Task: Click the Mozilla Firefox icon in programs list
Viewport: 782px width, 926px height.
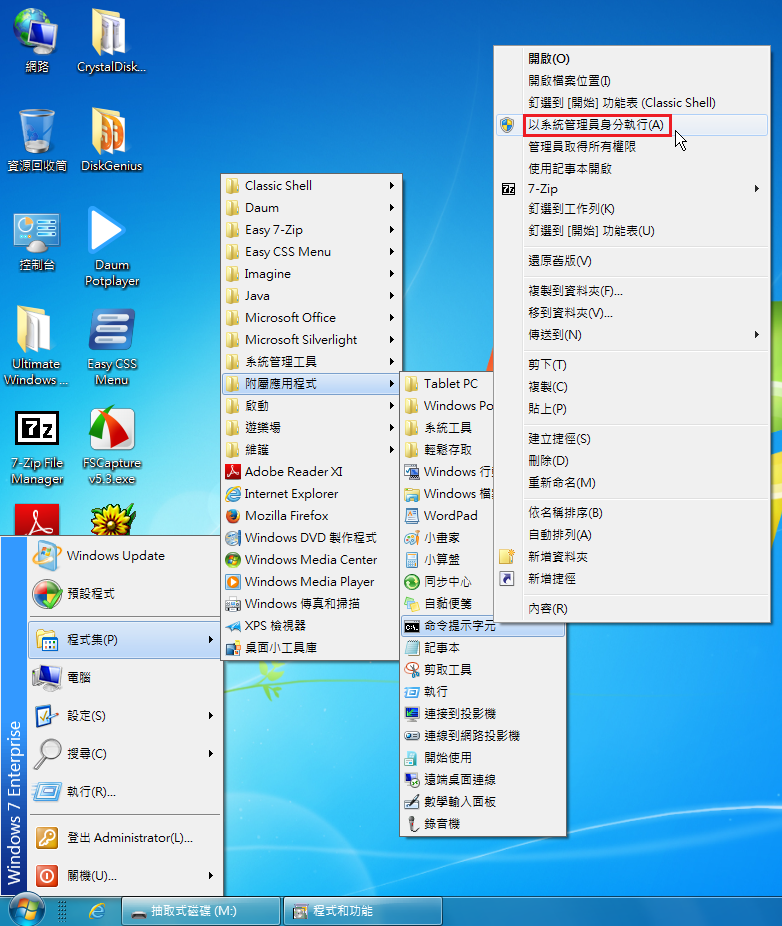Action: point(233,516)
